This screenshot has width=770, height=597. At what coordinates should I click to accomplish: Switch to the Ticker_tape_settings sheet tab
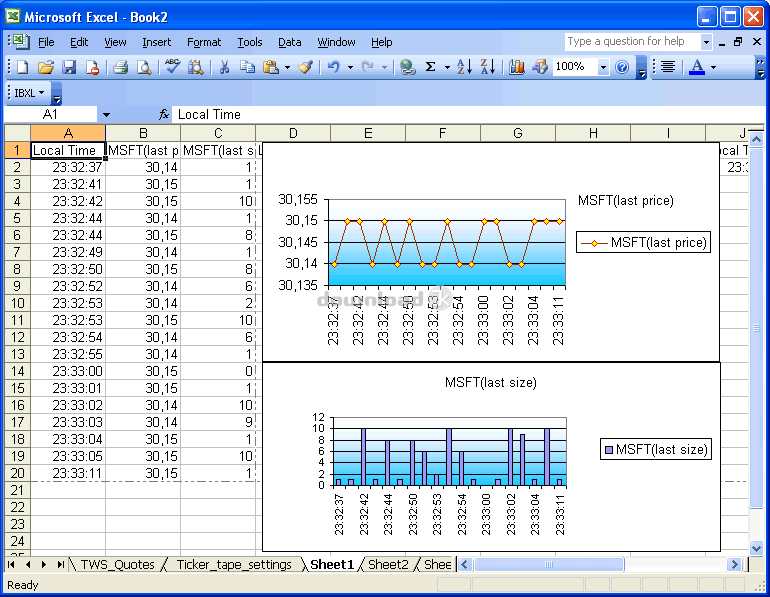[x=234, y=565]
